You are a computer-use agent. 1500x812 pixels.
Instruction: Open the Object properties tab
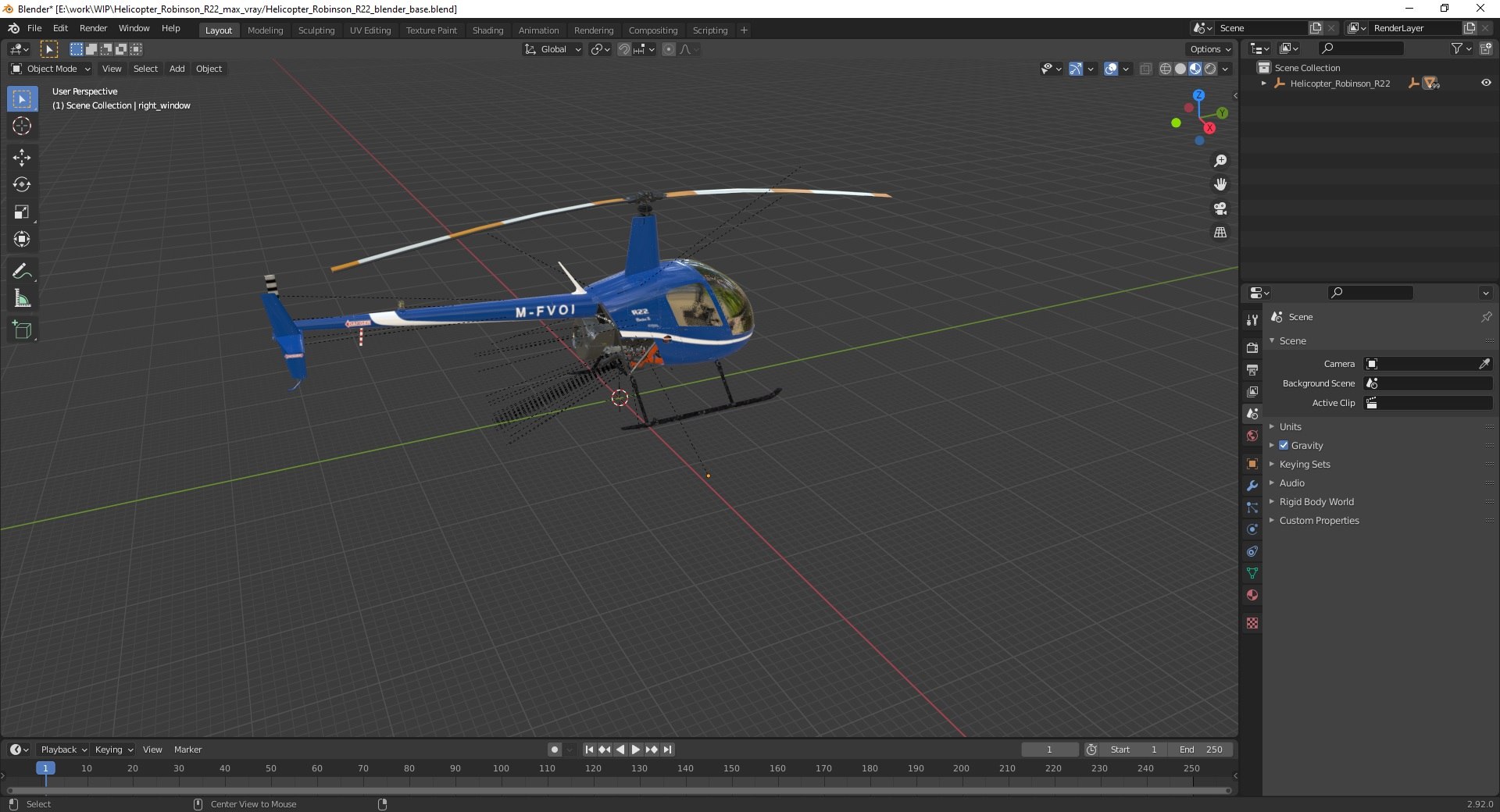click(x=1252, y=464)
